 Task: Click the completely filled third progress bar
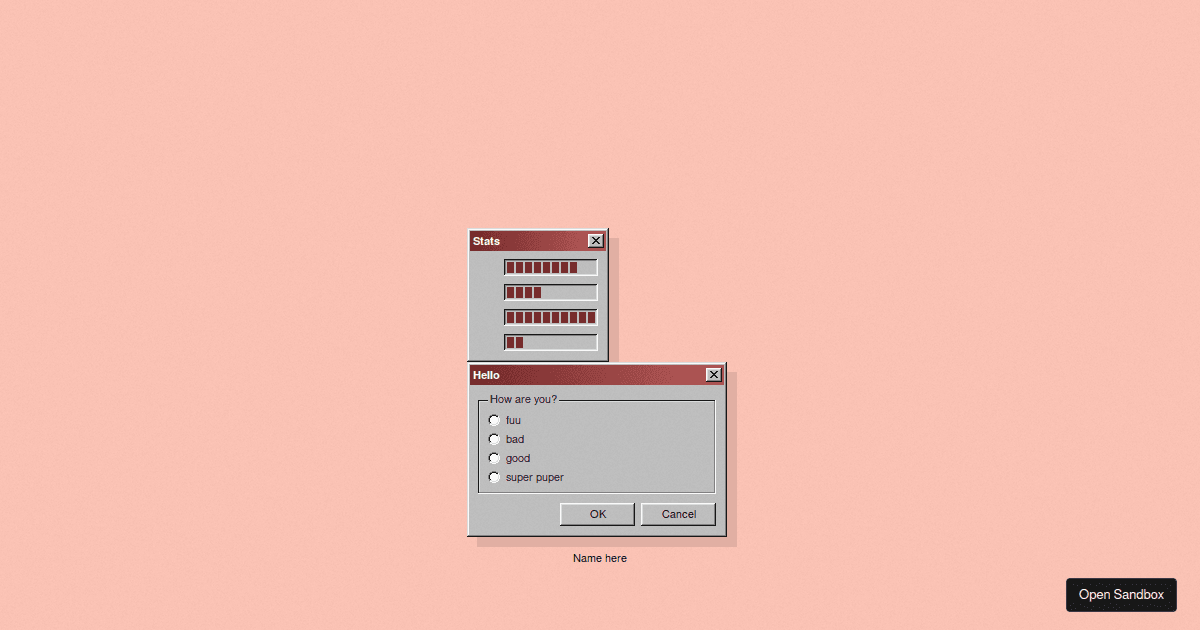pos(551,317)
